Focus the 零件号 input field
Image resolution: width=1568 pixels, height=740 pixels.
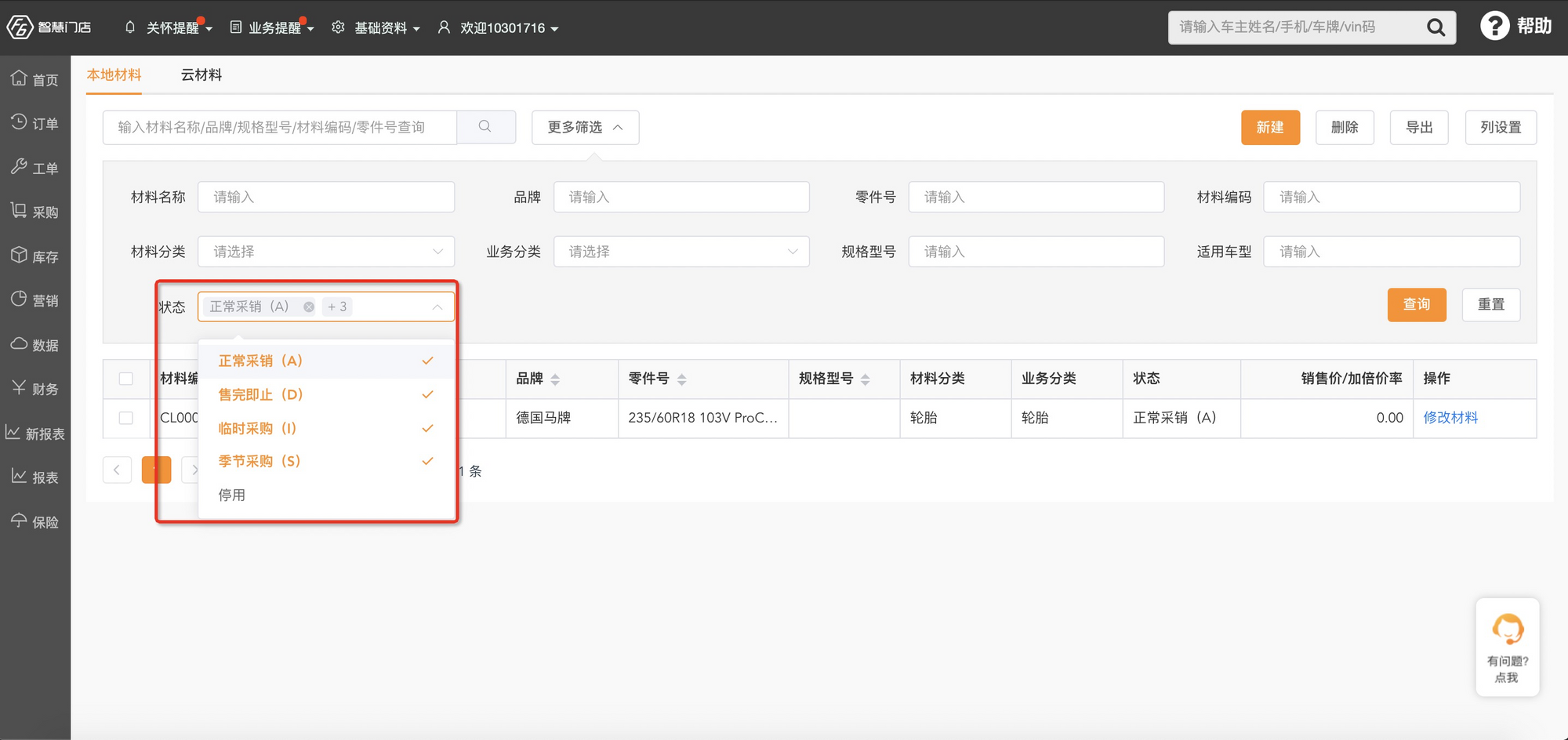[x=1036, y=197]
